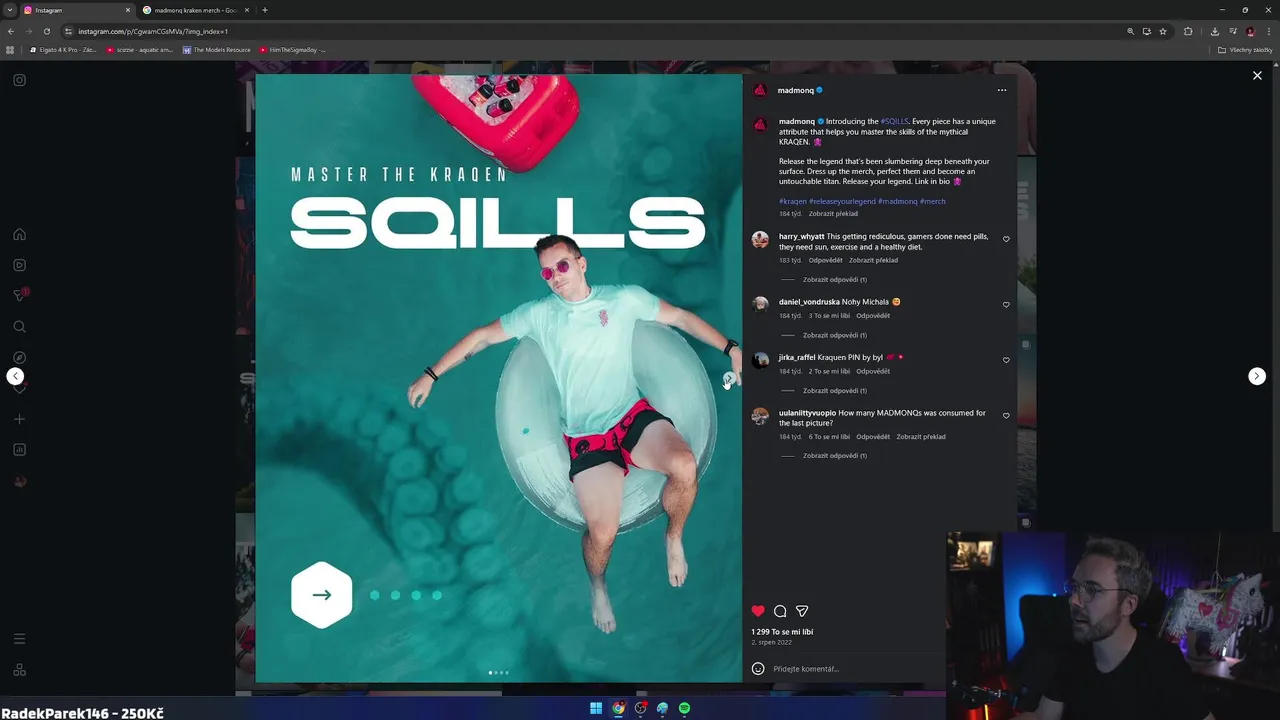This screenshot has width=1280, height=720.
Task: Click the create new post plus icon
Action: click(19, 419)
